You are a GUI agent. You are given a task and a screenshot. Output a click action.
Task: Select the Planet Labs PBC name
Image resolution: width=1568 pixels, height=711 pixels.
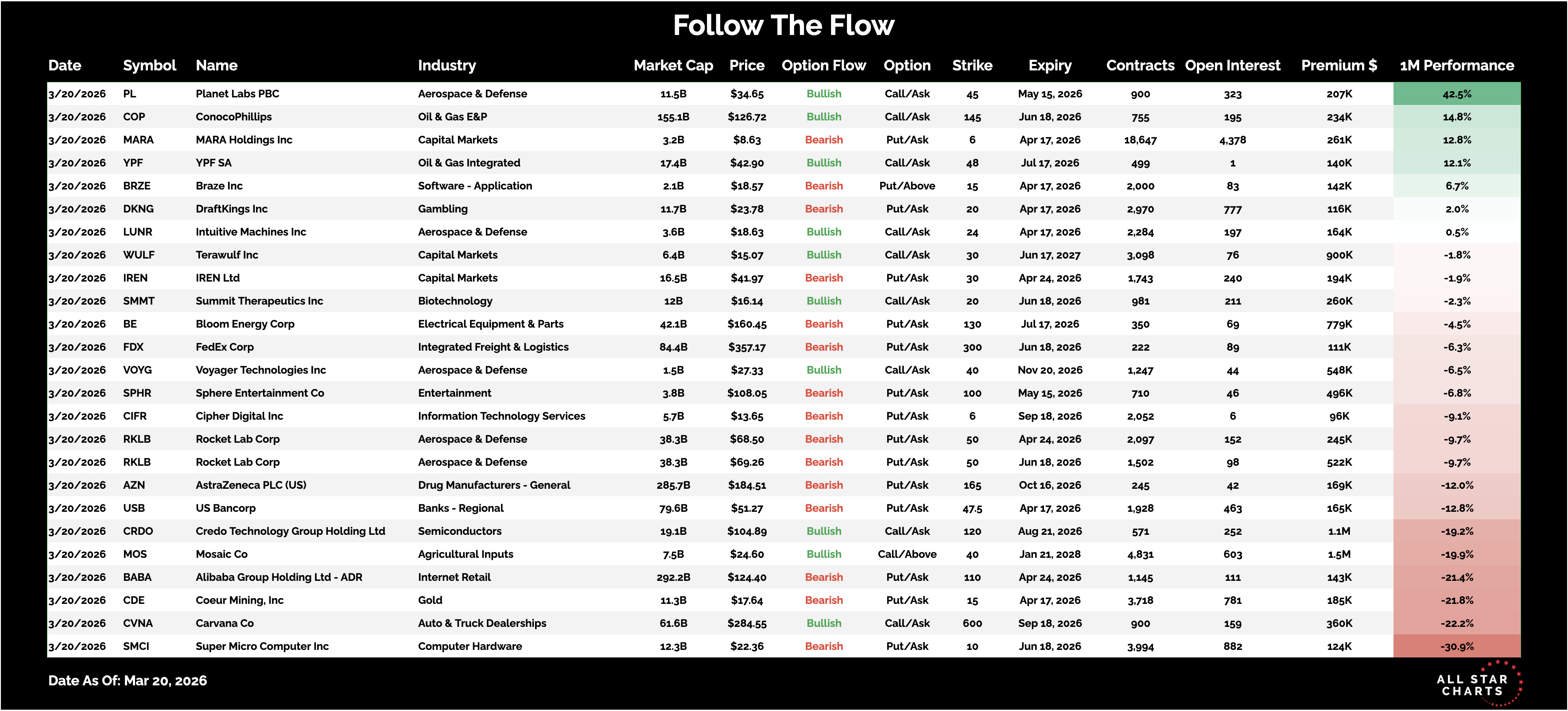[237, 94]
